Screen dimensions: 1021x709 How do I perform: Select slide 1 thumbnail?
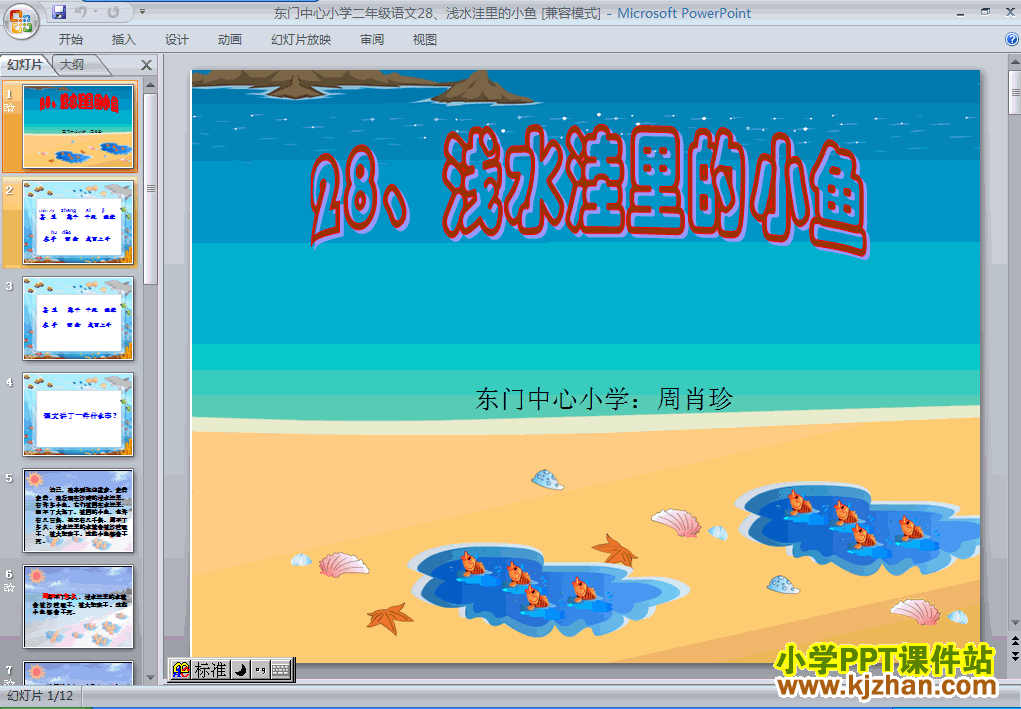[78, 127]
